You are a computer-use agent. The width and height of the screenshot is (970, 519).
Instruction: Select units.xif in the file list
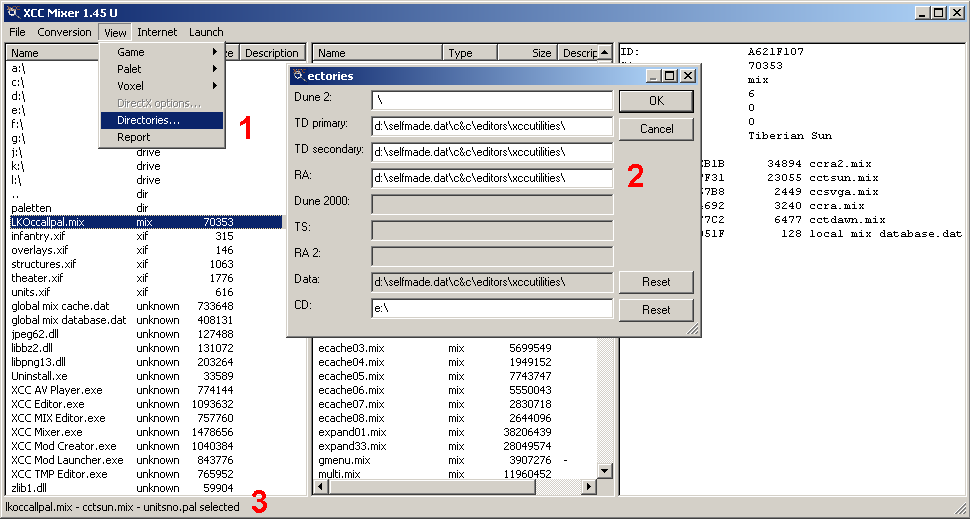[x=30, y=292]
